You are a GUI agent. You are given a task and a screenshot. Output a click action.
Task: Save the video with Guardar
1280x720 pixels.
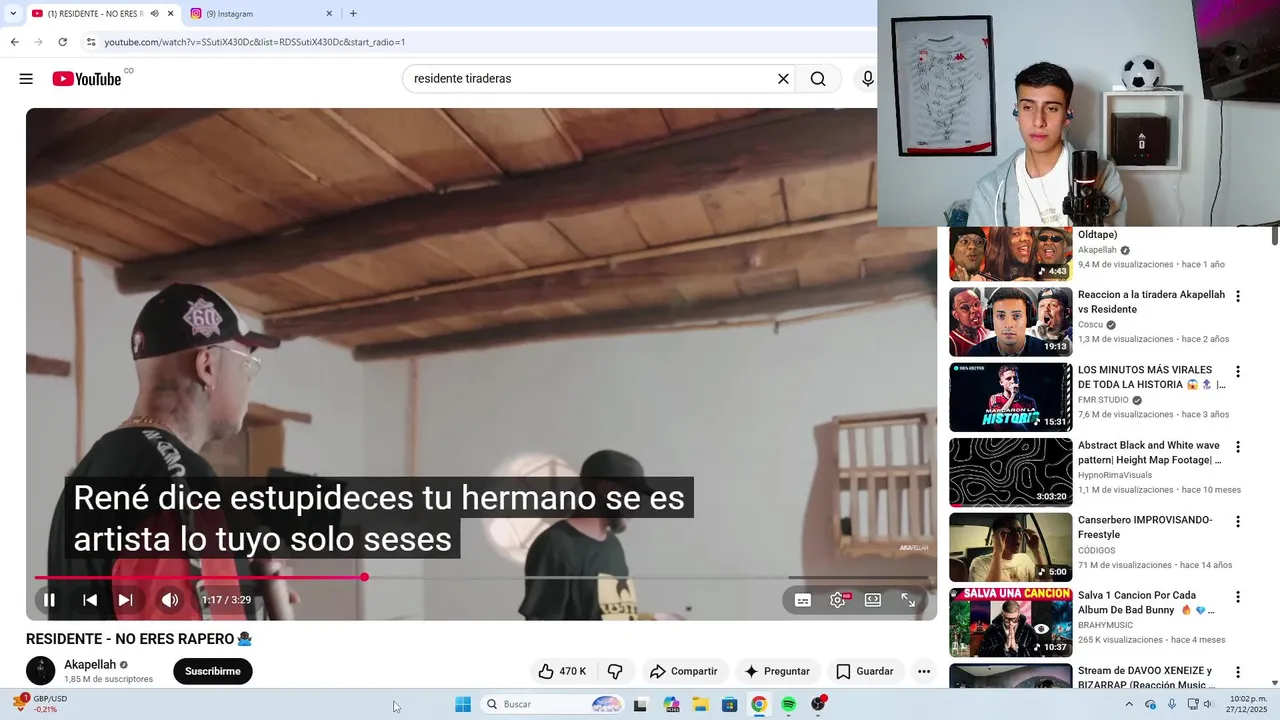pos(865,671)
